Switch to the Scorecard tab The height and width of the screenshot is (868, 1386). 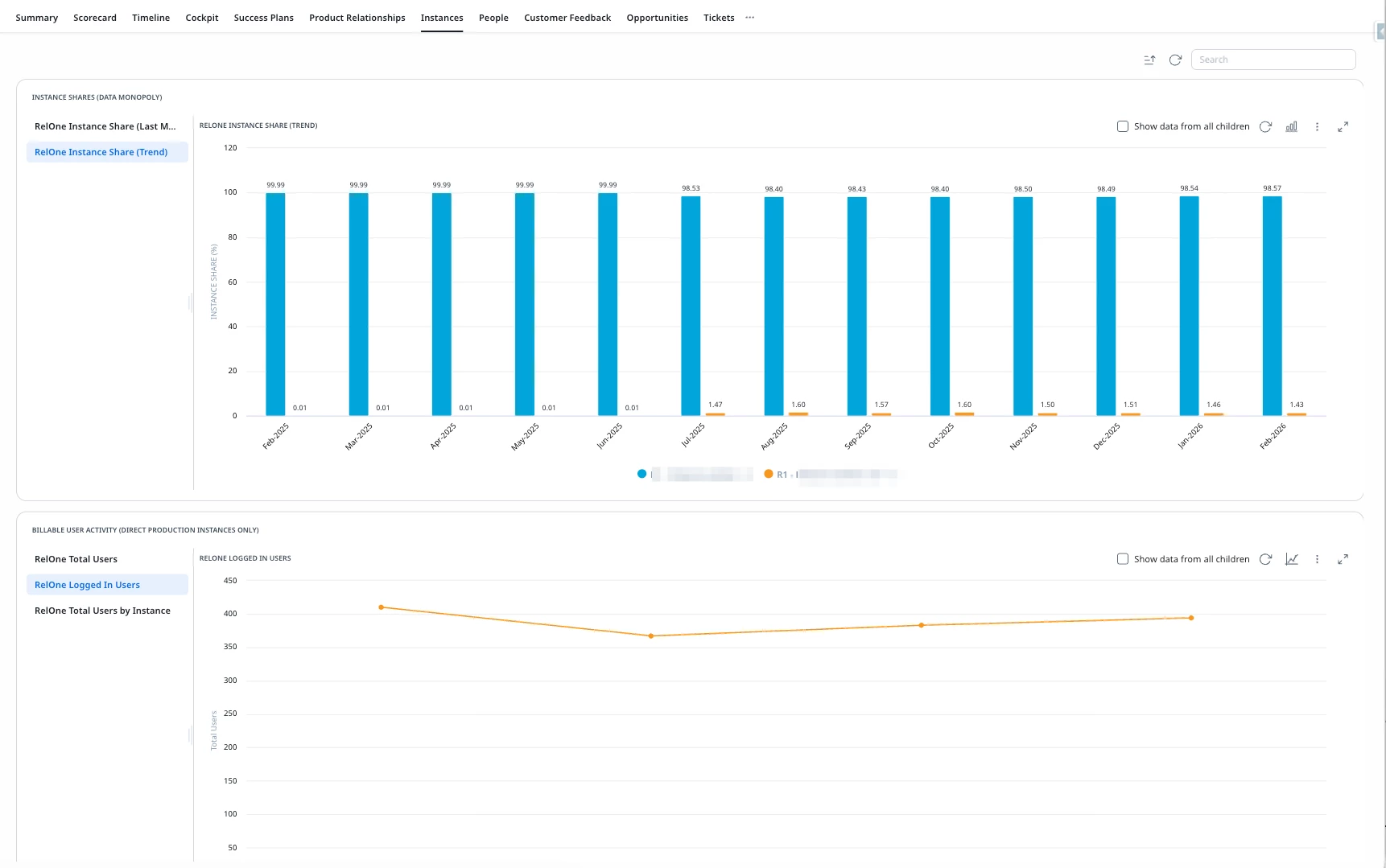click(95, 18)
